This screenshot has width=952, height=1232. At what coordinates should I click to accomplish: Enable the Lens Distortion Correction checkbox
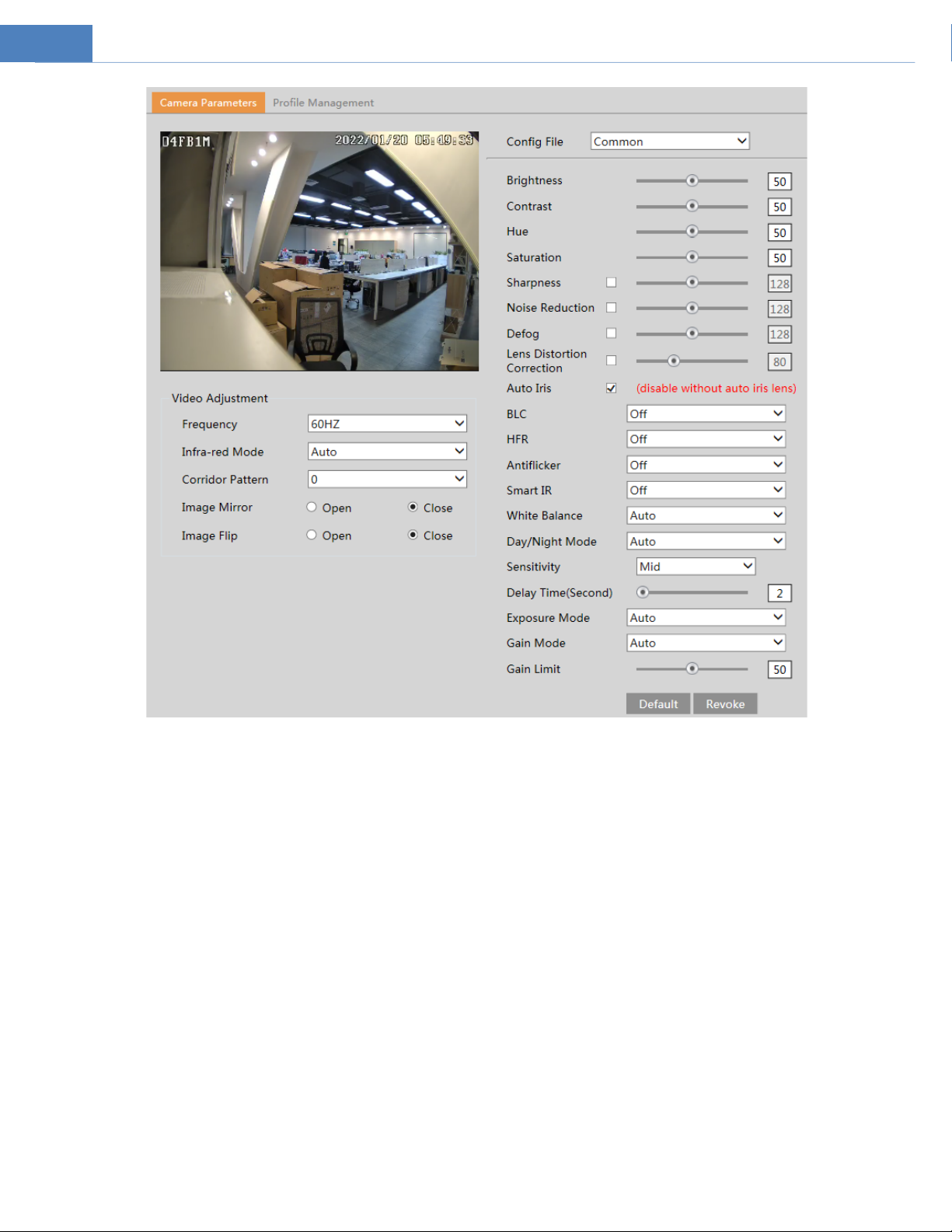612,361
